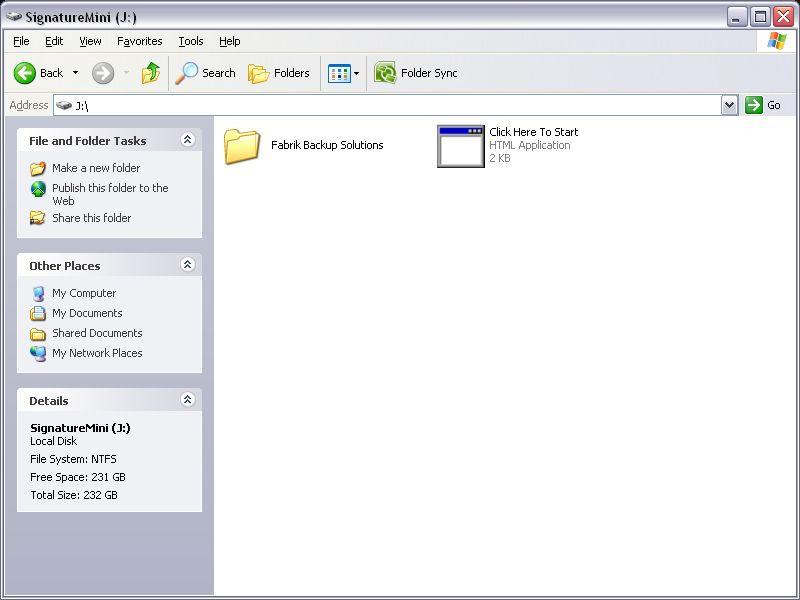Viewport: 800px width, 600px height.
Task: Open My Computer link
Action: point(84,293)
